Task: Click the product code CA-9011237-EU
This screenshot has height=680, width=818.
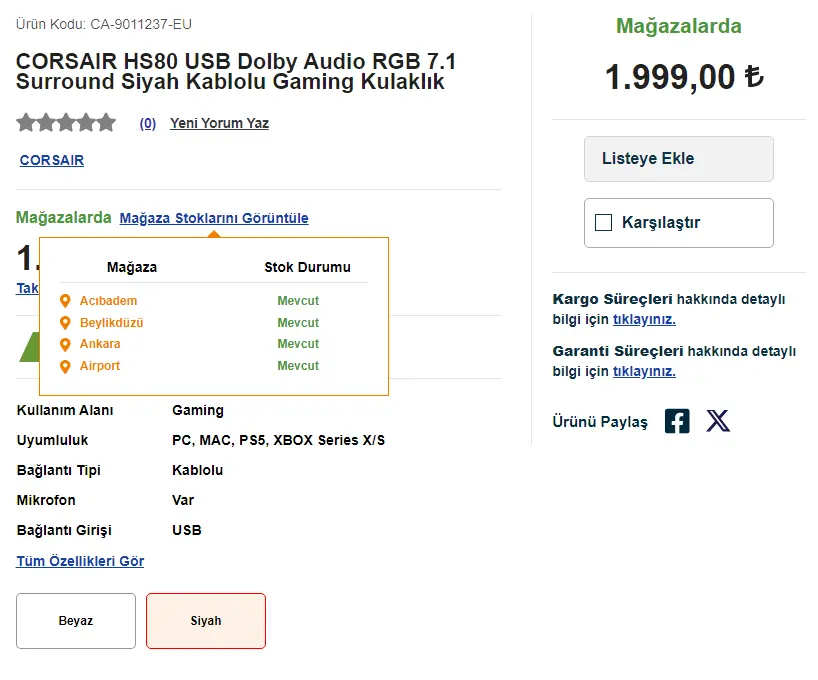Action: [141, 25]
